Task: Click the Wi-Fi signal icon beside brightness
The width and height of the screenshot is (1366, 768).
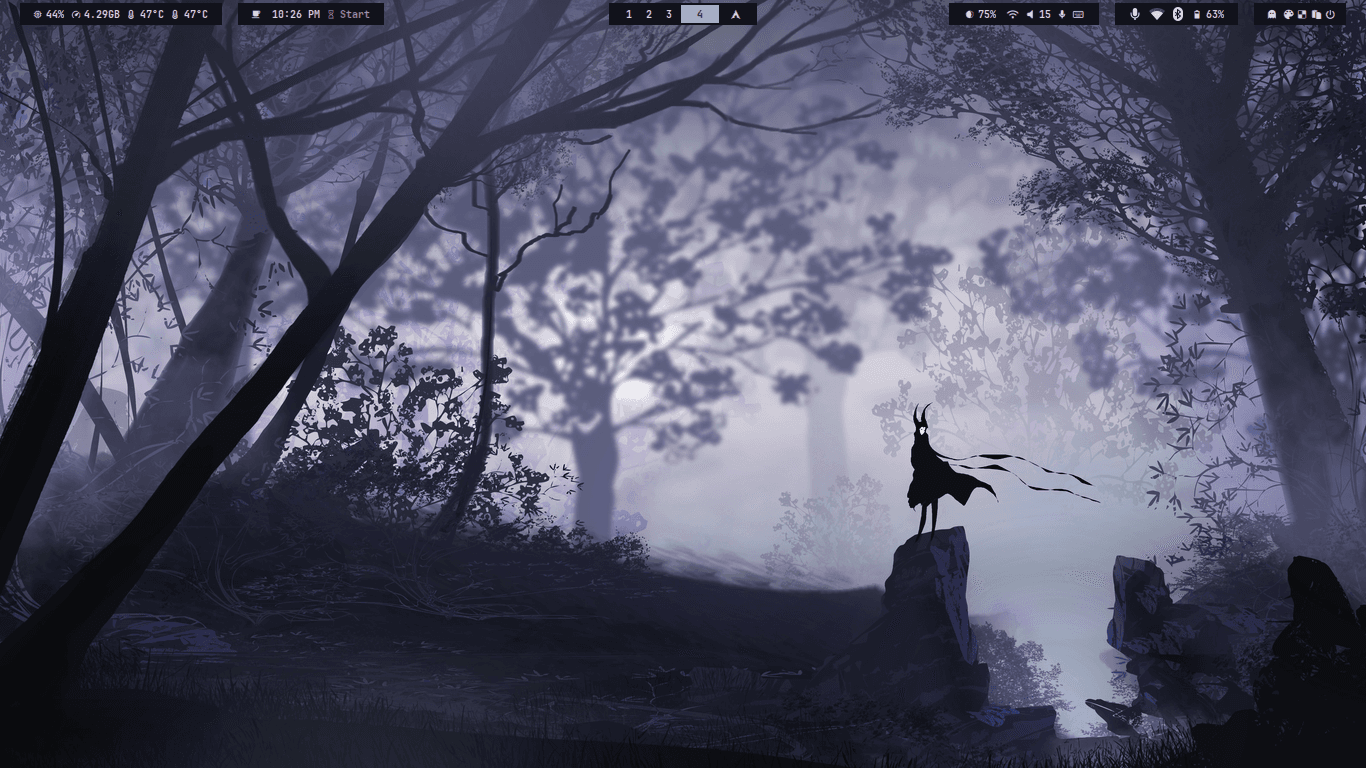Action: (x=1012, y=14)
